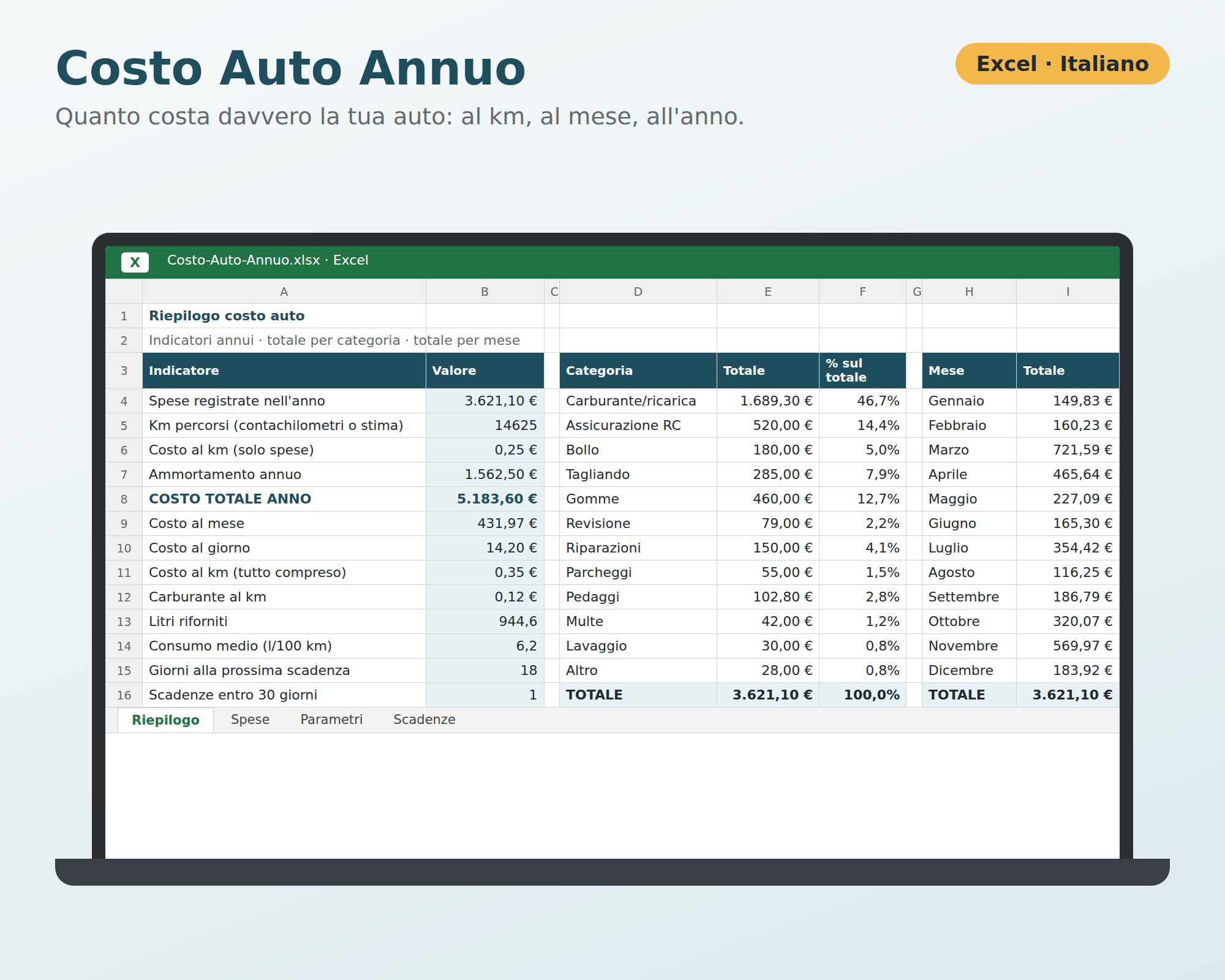Screen dimensions: 1225x980
Task: Click the Indicatore header cell
Action: [284, 371]
